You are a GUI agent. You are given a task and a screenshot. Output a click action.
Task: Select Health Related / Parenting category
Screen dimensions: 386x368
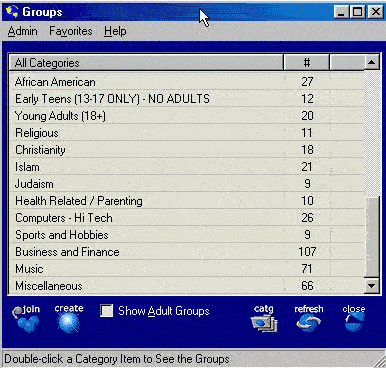187,201
